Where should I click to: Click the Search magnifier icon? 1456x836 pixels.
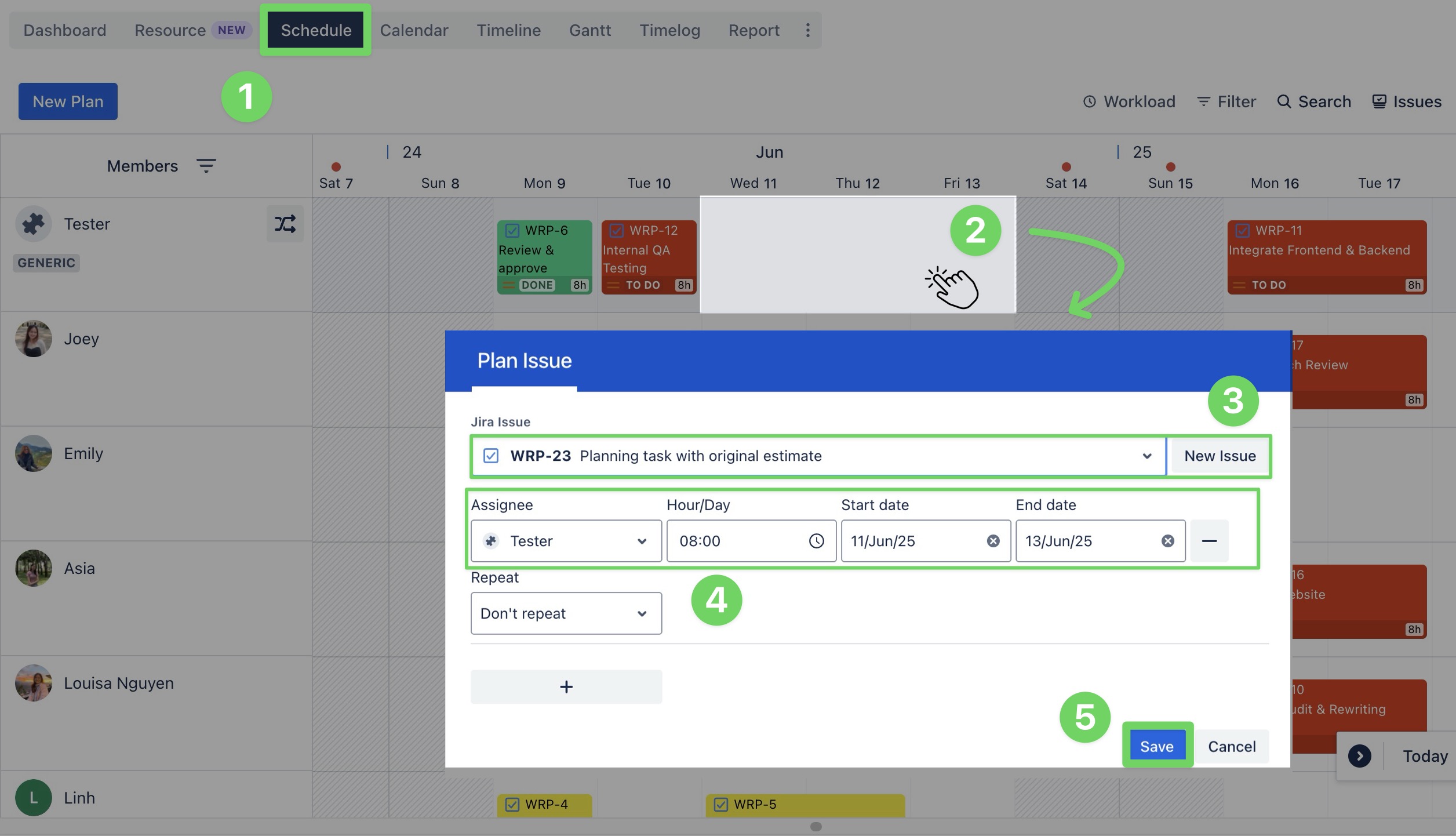pos(1284,101)
